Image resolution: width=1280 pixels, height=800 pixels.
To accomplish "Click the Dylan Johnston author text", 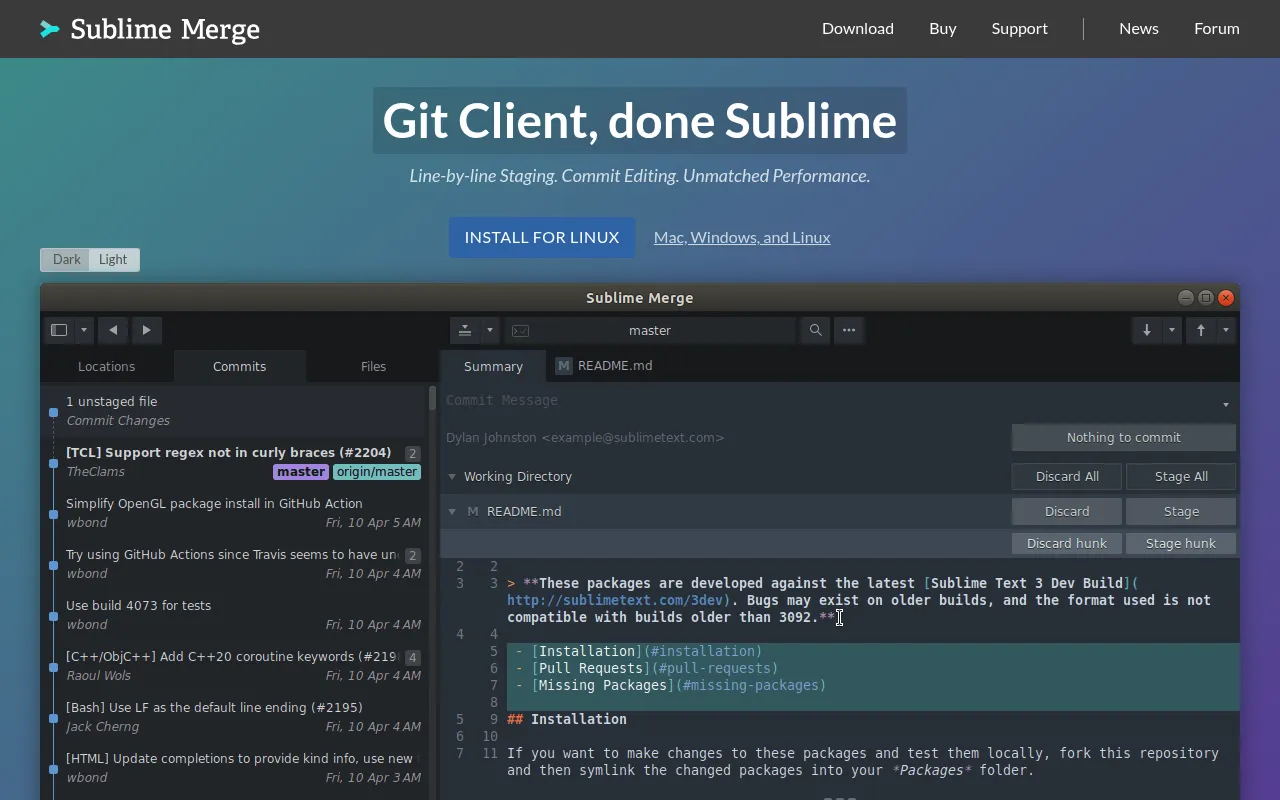I will click(585, 437).
